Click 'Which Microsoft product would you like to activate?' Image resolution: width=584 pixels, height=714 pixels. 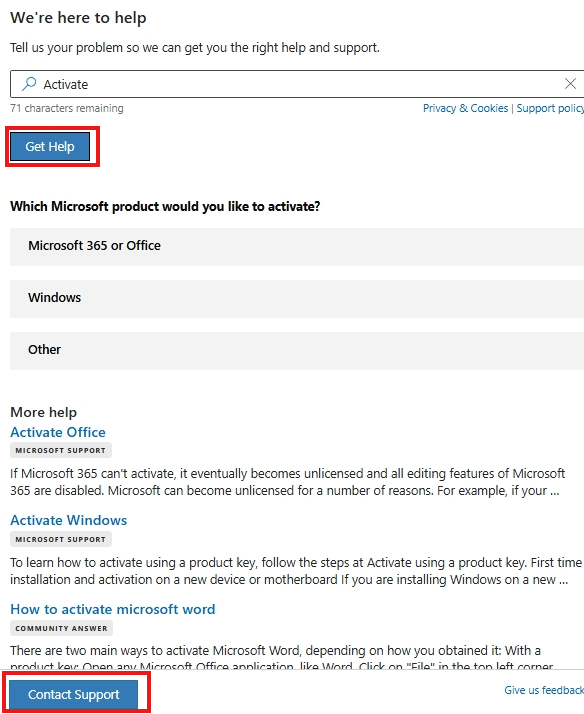[165, 206]
